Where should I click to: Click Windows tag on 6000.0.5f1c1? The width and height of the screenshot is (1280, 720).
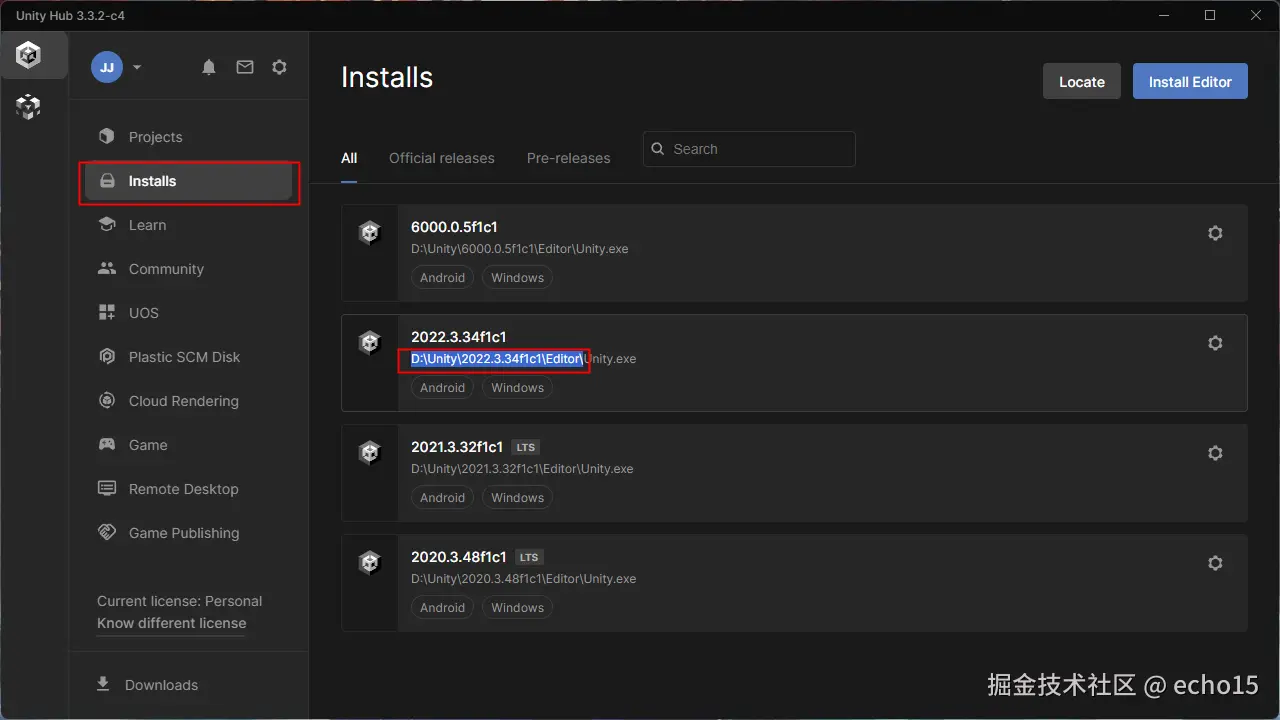(517, 278)
